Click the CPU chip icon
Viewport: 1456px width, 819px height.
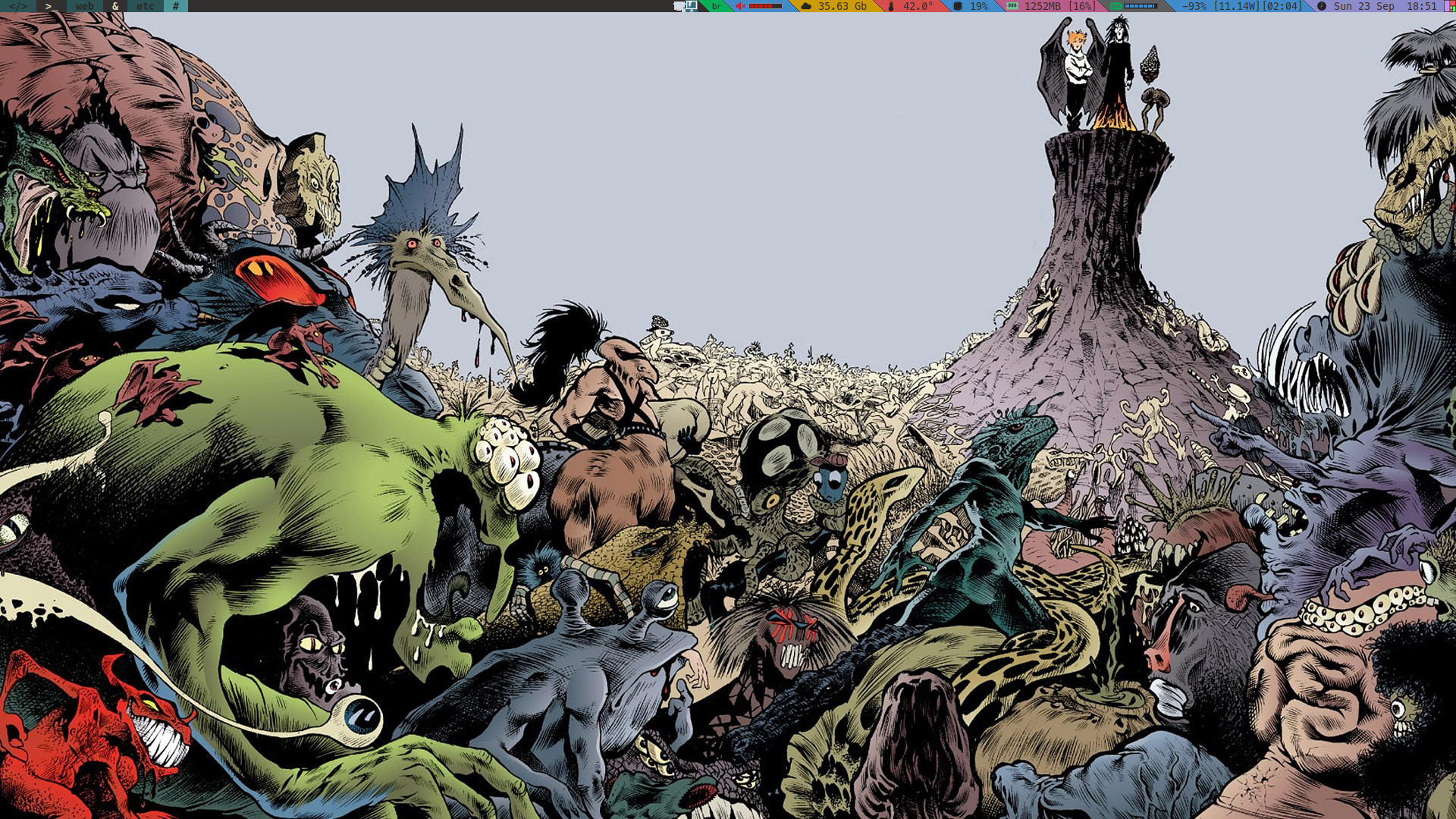(958, 6)
